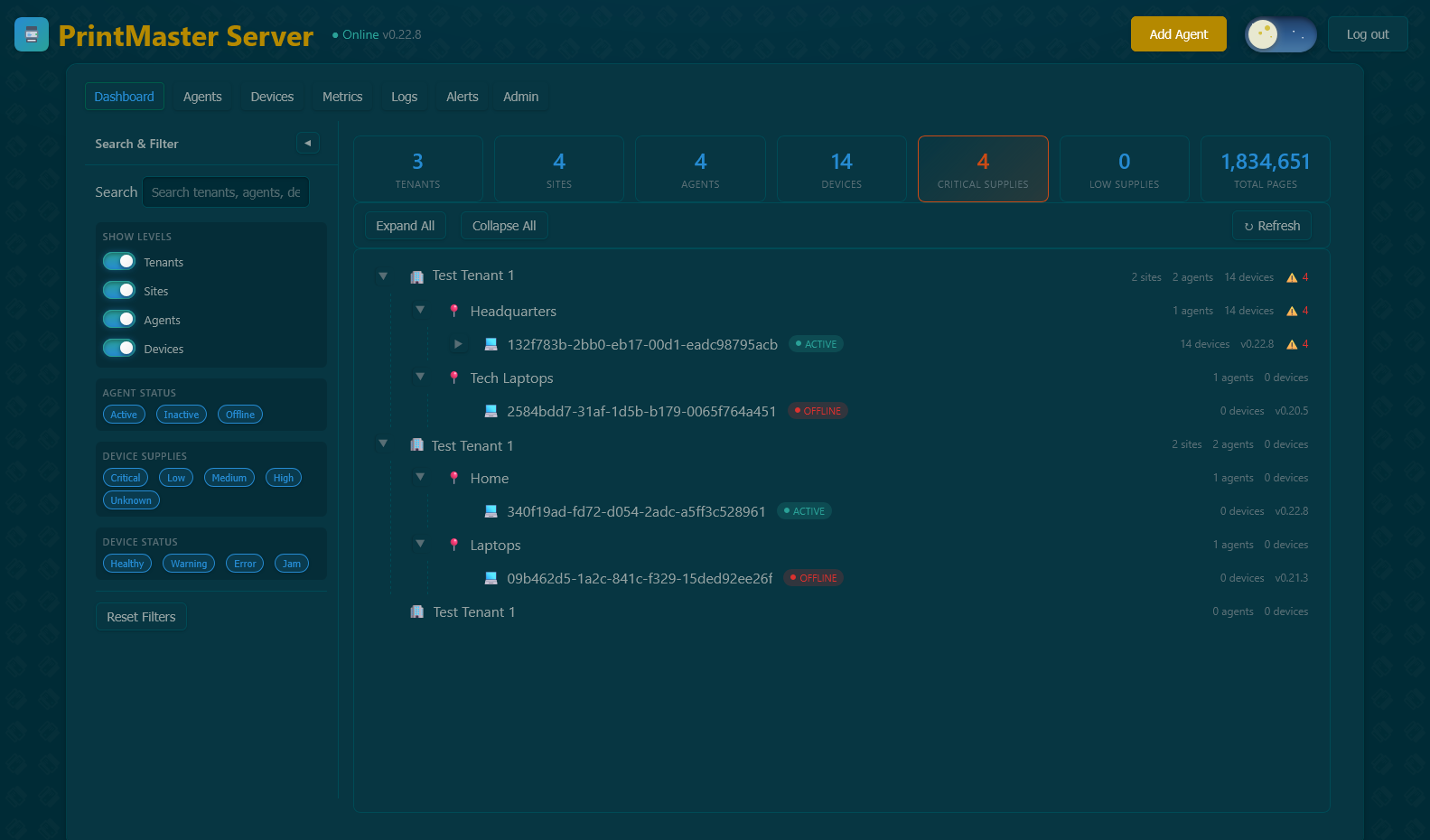Click the Refresh button

1272,226
